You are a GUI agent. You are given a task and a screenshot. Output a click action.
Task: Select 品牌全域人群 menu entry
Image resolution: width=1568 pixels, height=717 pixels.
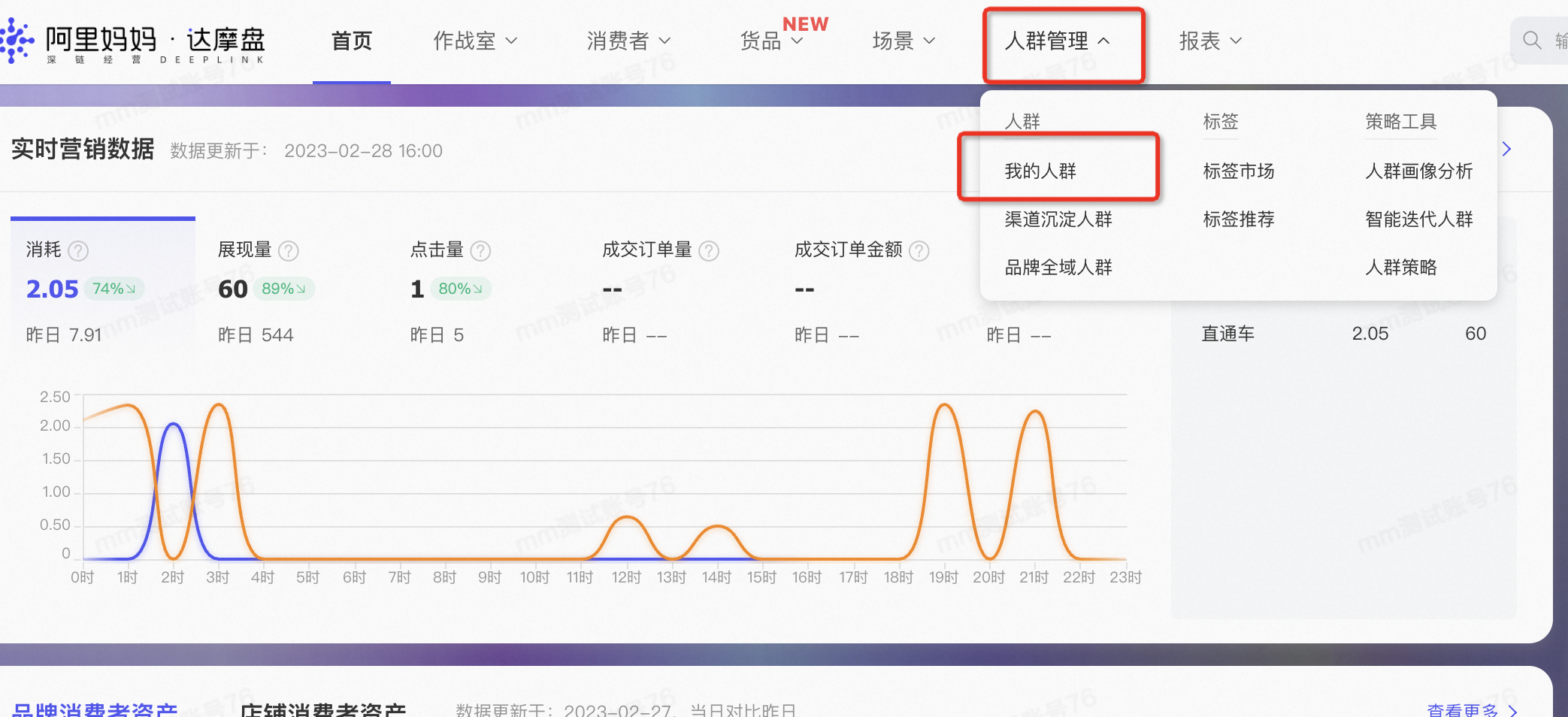(1058, 267)
